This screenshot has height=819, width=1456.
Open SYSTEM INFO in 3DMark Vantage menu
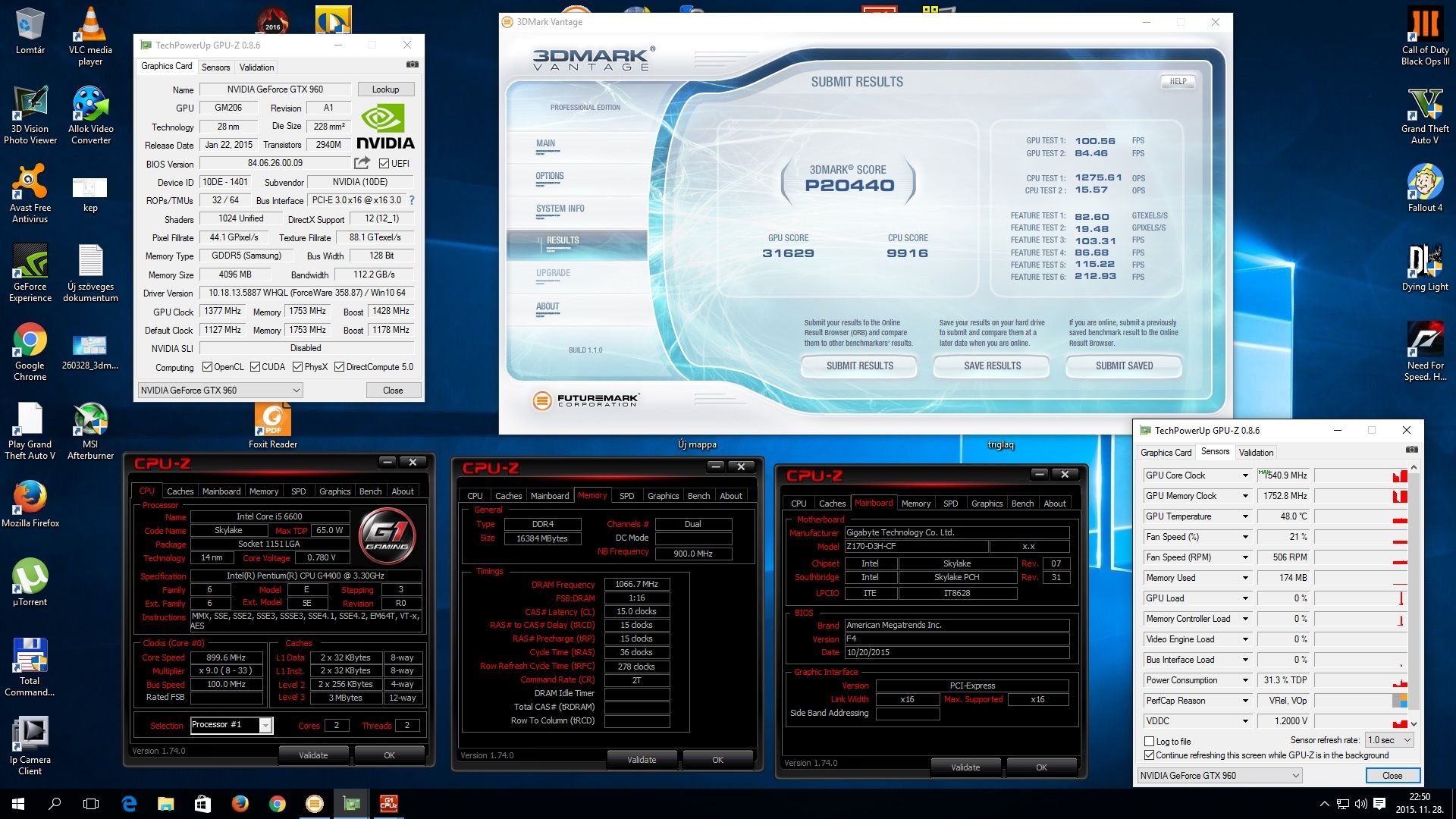(560, 209)
